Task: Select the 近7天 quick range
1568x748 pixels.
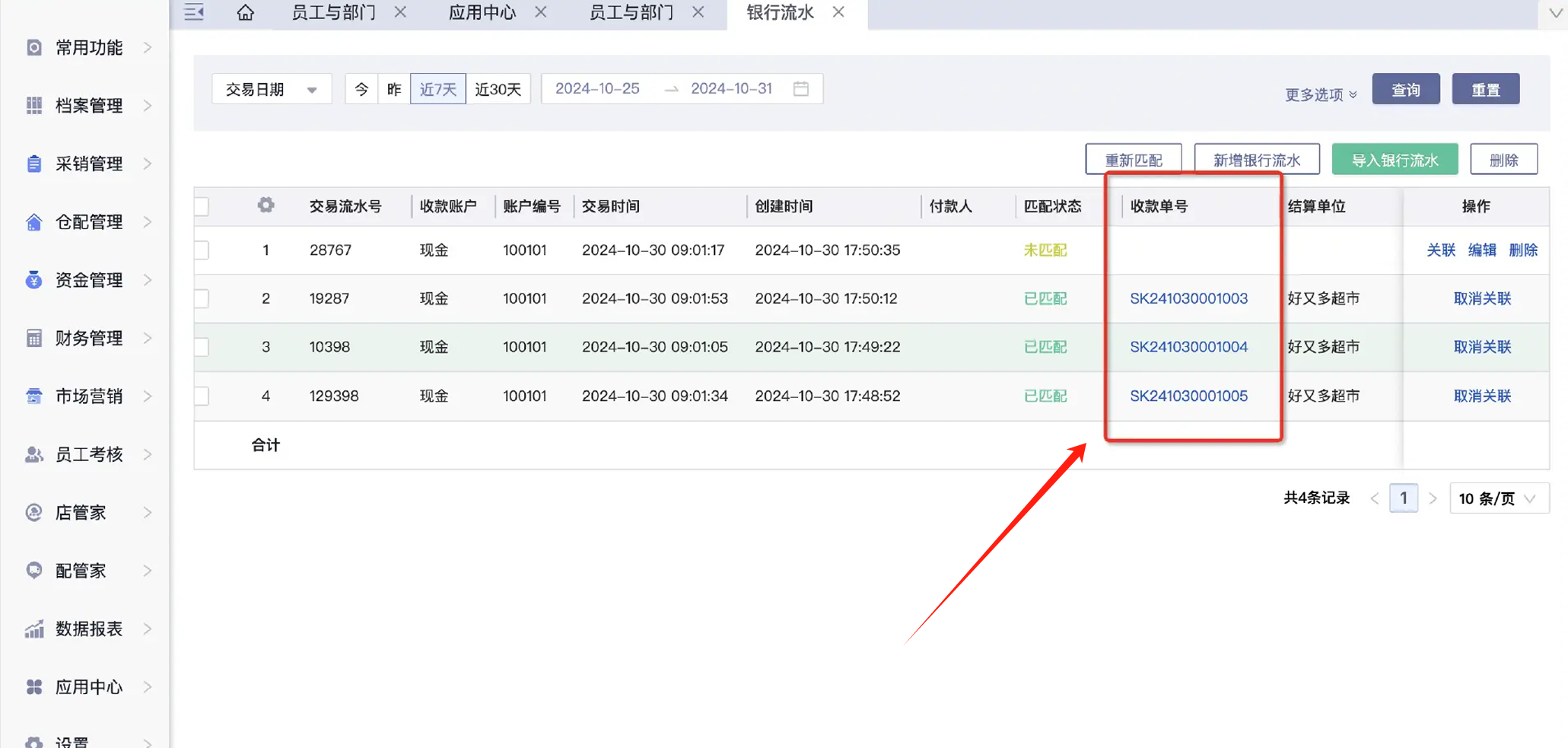Action: tap(437, 89)
